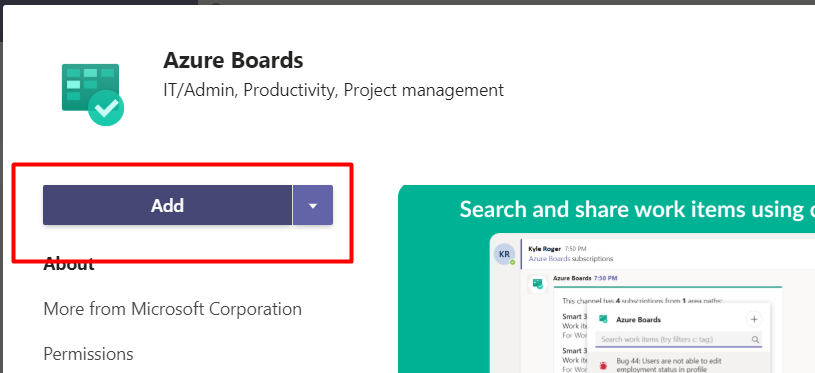Open the Permissions section
The image size is (815, 373).
pos(88,354)
